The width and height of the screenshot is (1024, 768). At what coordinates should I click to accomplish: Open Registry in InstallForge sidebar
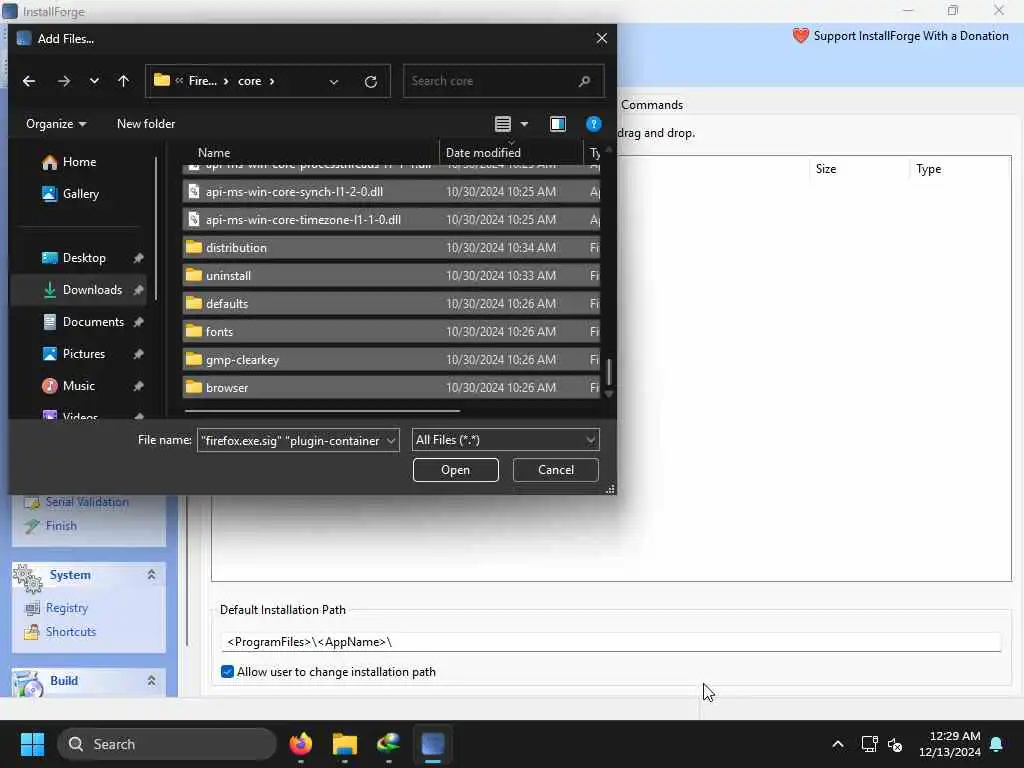(x=56, y=608)
